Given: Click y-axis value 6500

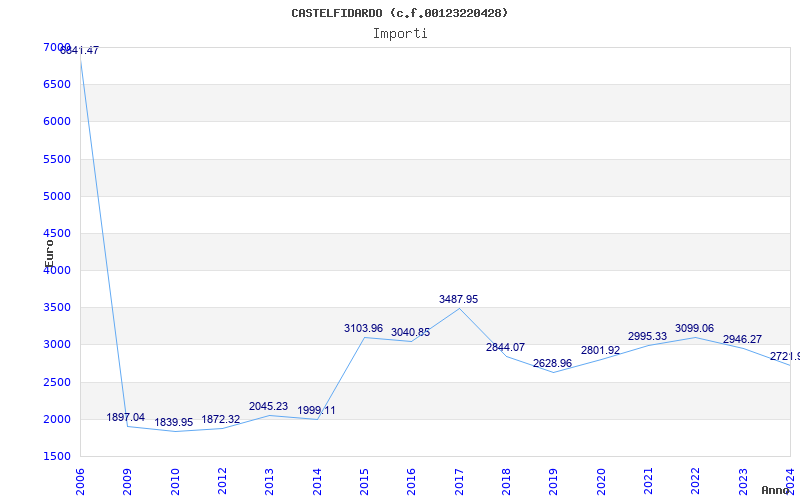Looking at the screenshot, I should coord(57,84).
